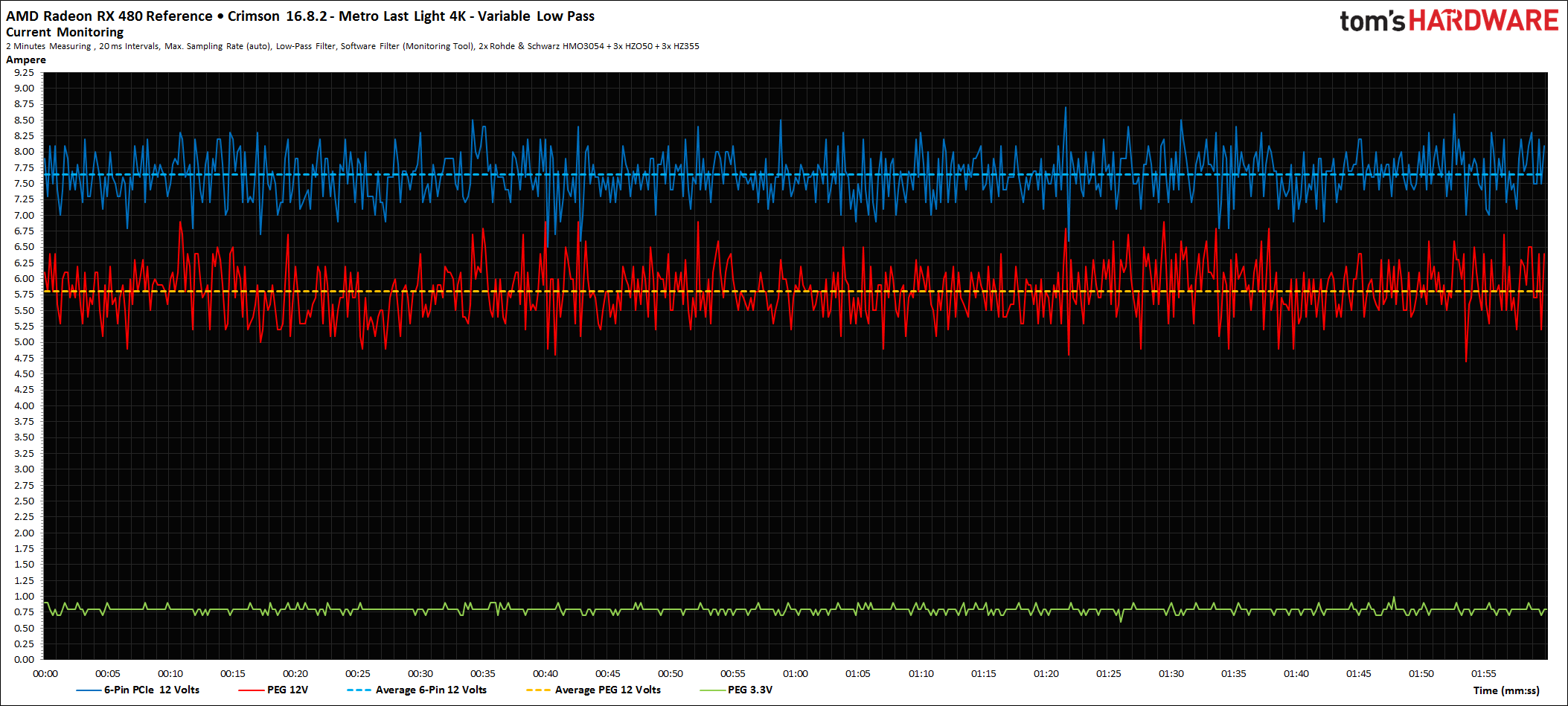Select the Average 6-Pin 12 Volts legend entry
Screen dimensions: 1568x706
tap(417, 690)
